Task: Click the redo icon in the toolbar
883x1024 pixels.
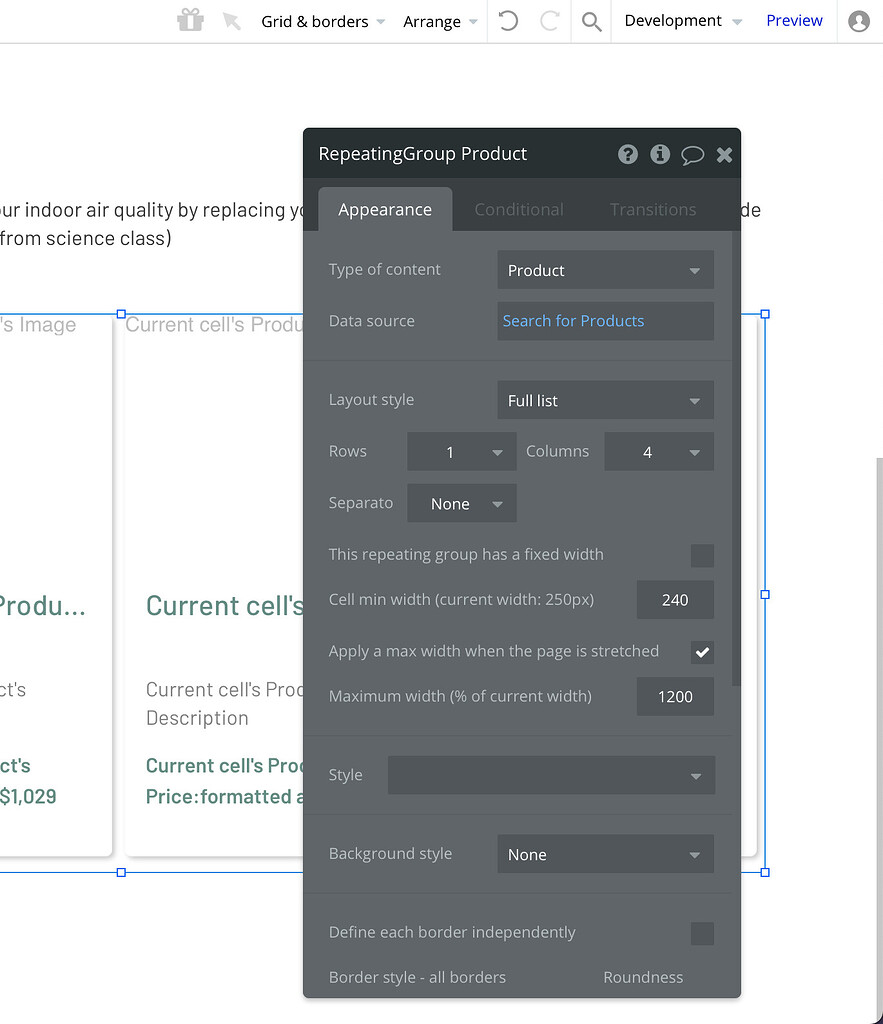Action: 547,20
